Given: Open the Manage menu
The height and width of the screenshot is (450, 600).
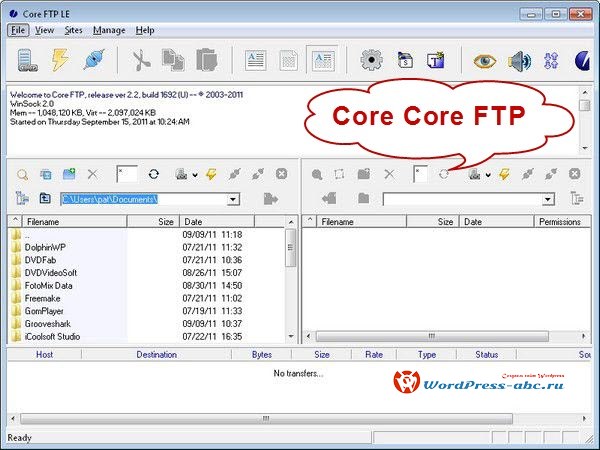Looking at the screenshot, I should [109, 30].
